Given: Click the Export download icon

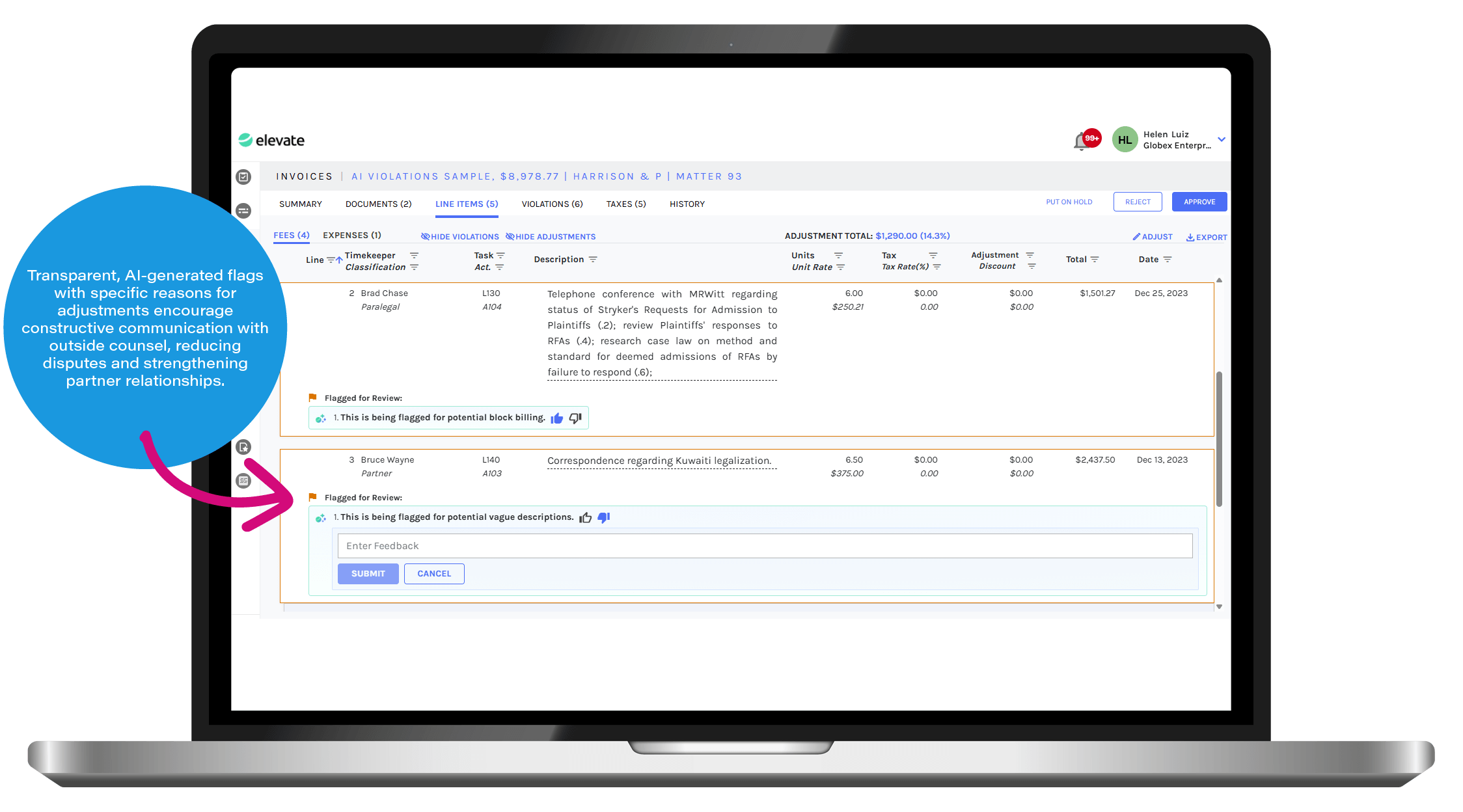Looking at the screenshot, I should (1192, 236).
